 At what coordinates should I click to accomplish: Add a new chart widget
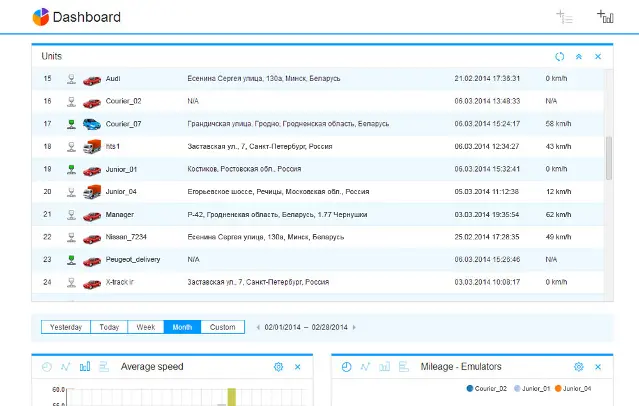point(605,17)
